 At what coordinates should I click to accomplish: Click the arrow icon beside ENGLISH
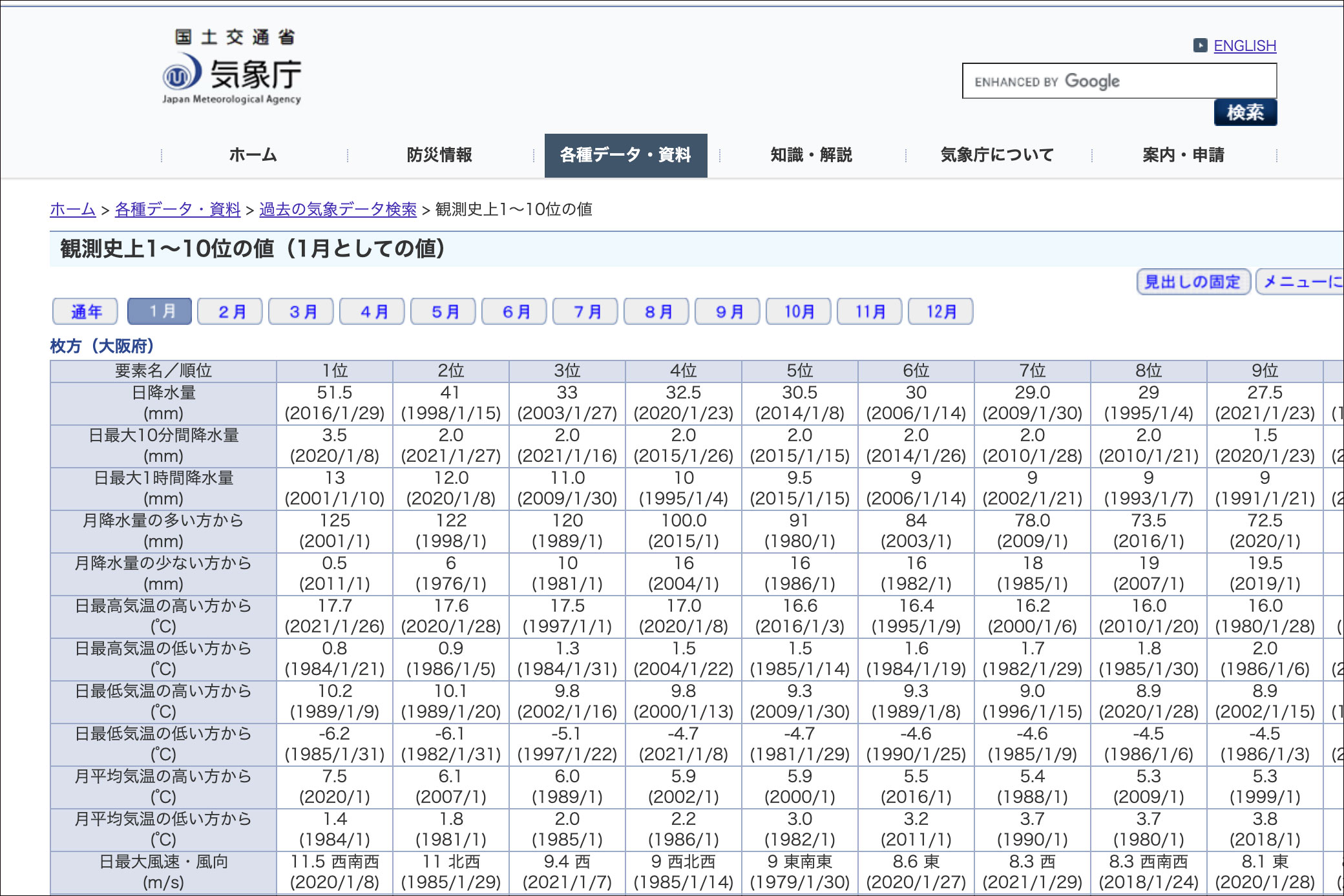tap(1200, 45)
